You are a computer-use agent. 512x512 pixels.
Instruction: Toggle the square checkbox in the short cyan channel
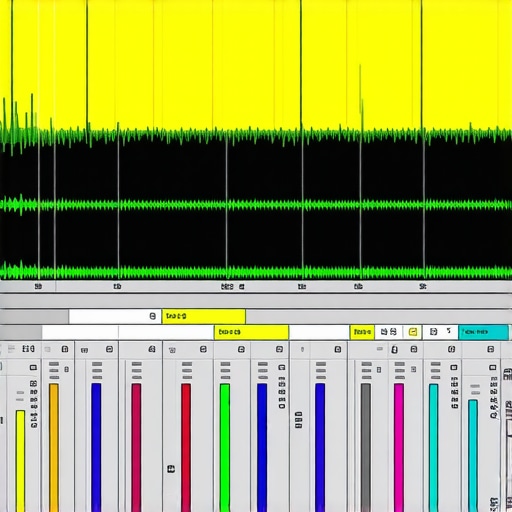click(493, 367)
